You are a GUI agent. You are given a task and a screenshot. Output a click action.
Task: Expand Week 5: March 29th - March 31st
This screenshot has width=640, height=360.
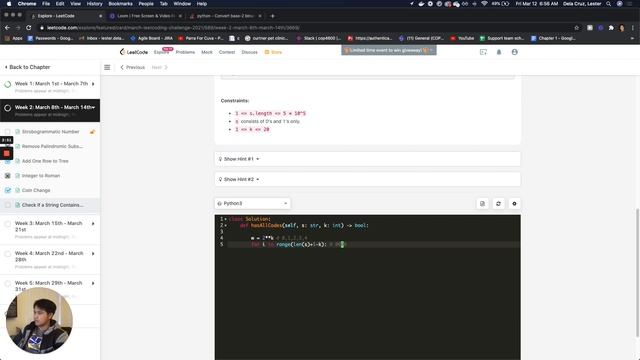point(93,283)
